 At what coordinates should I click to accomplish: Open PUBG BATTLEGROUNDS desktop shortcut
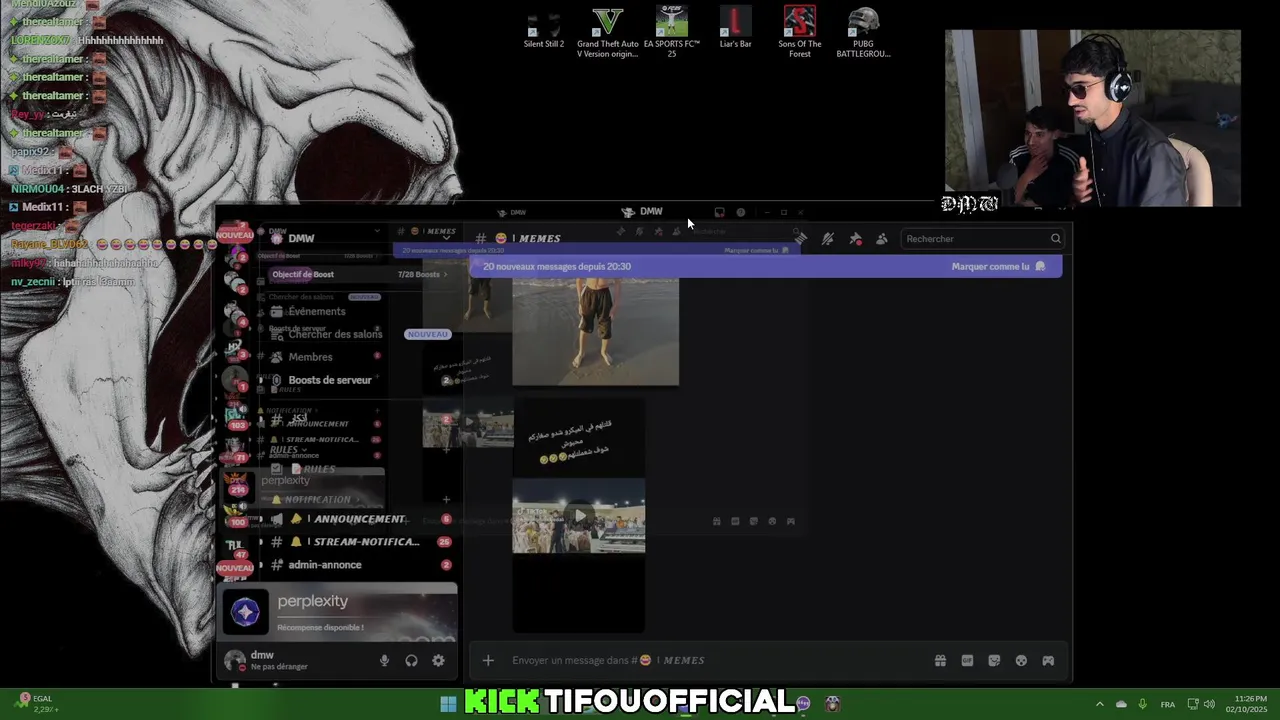click(x=863, y=33)
